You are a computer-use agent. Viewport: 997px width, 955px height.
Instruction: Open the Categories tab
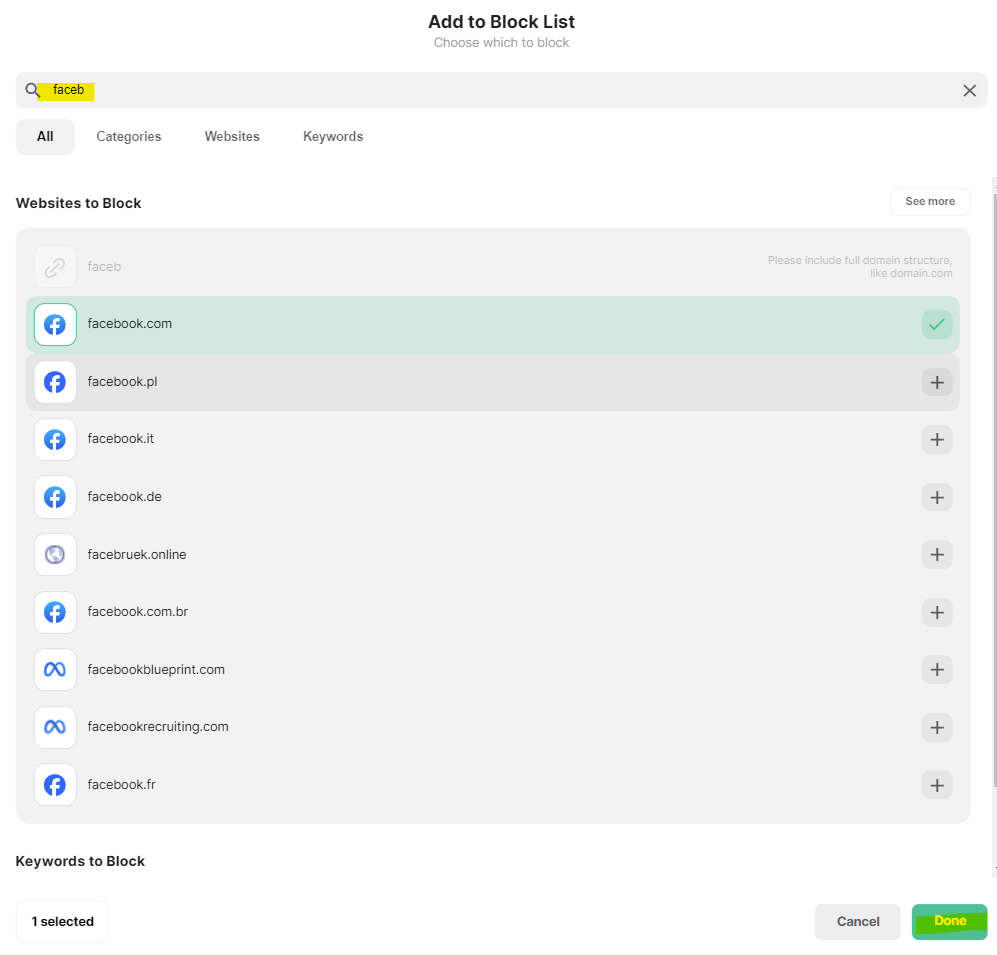[128, 137]
